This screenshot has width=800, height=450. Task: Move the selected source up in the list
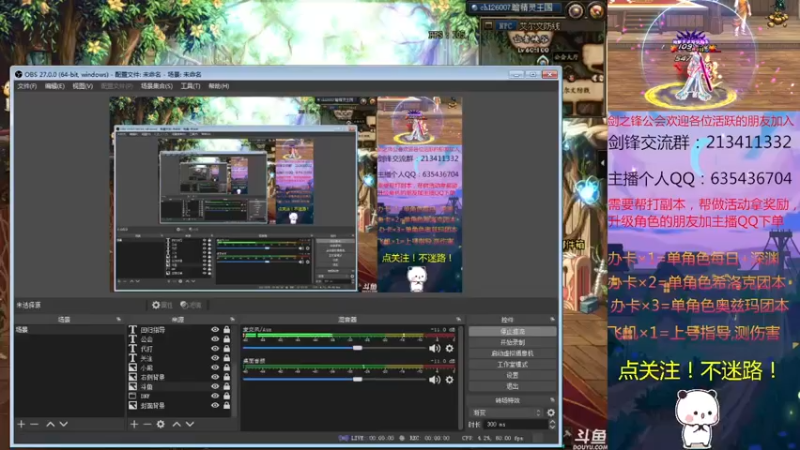(x=177, y=424)
